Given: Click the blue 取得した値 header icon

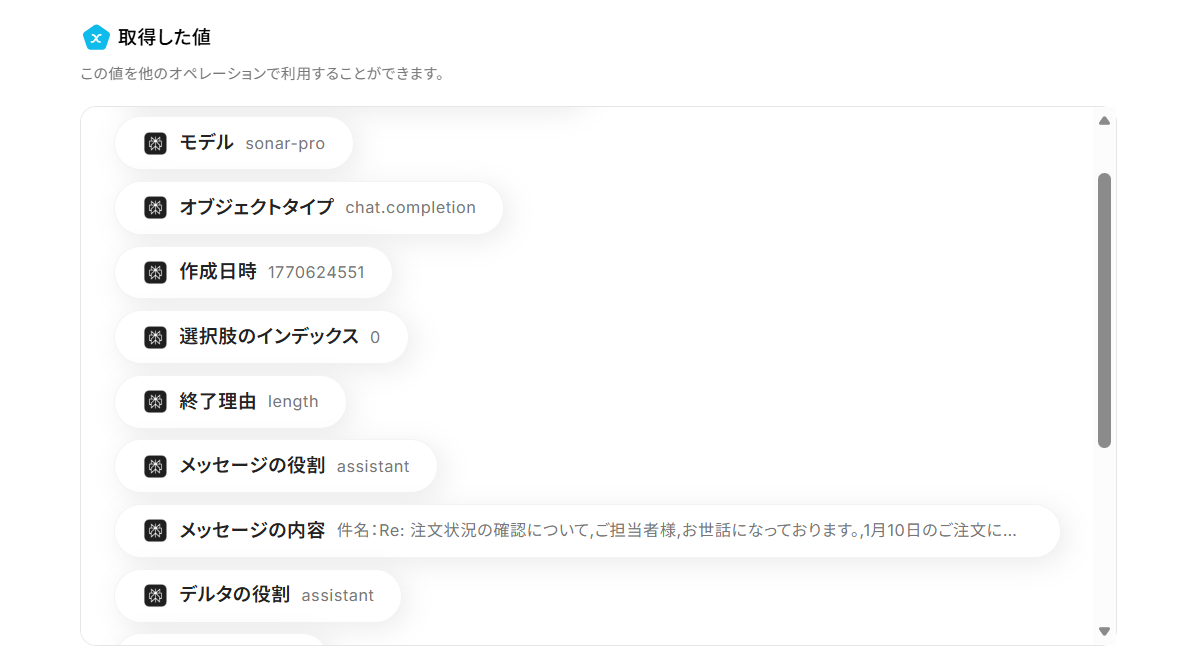Looking at the screenshot, I should pos(96,38).
